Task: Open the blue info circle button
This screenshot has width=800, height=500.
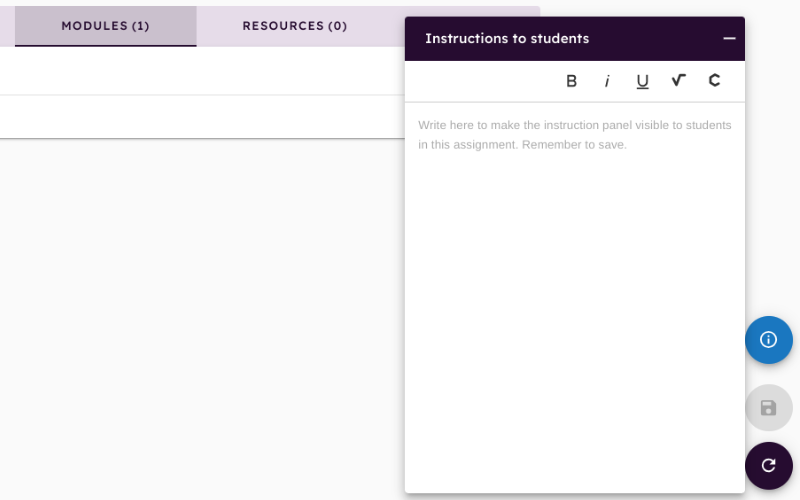Action: [768, 340]
